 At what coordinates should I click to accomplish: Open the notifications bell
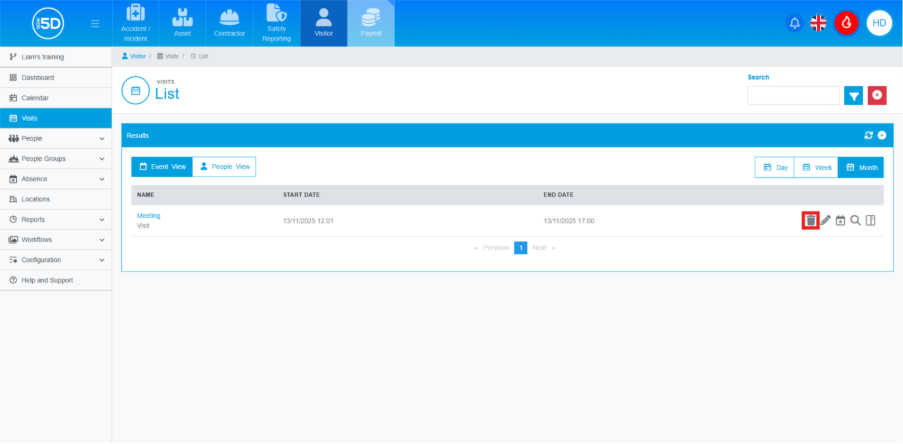(x=795, y=23)
